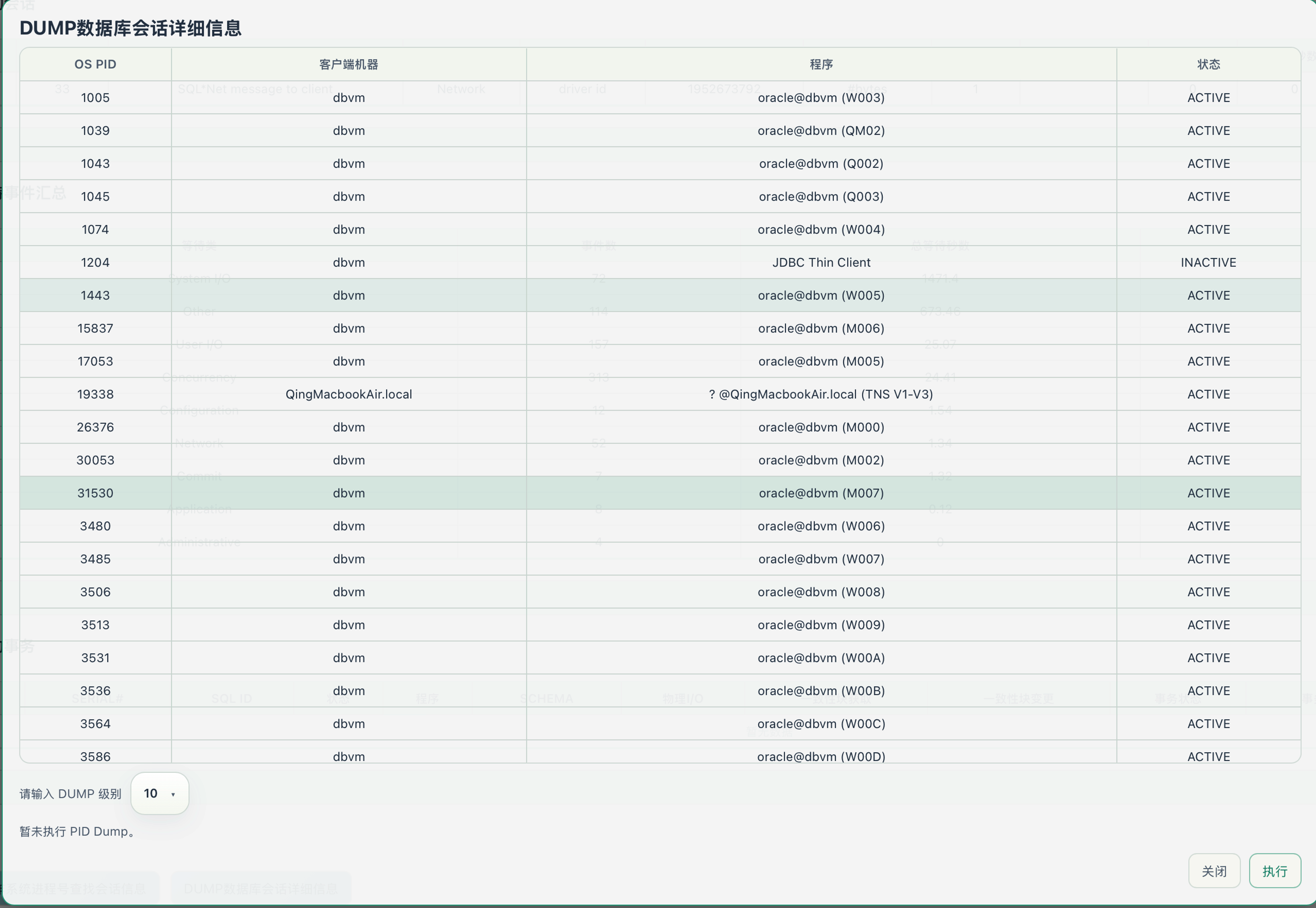Select the row with OS PID 1204
This screenshot has height=908, width=1316.
pos(660,262)
